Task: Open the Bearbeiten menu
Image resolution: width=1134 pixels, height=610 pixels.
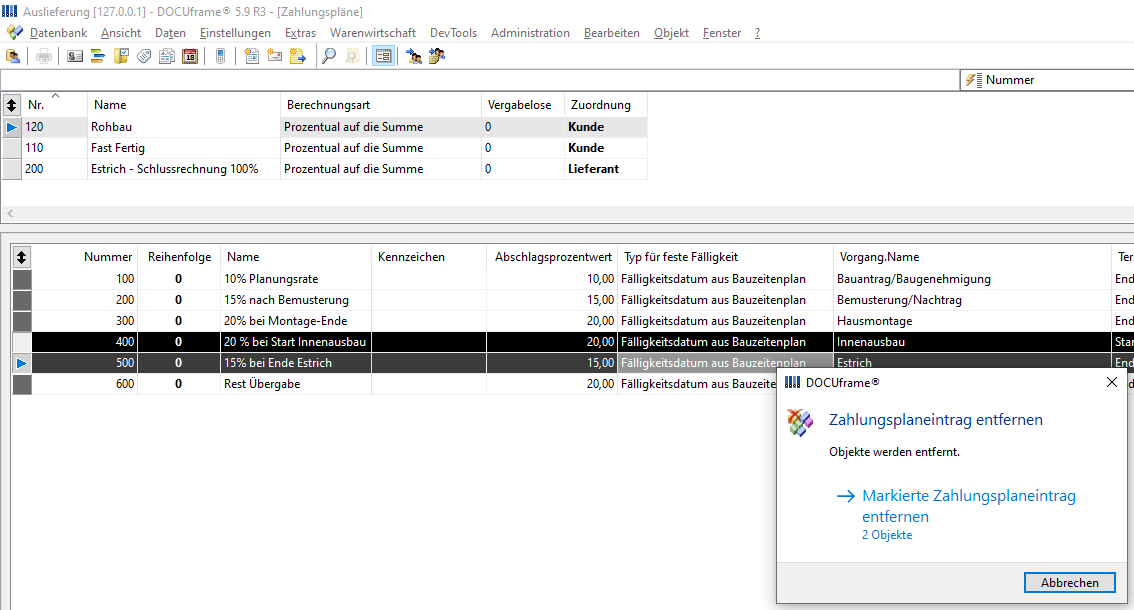Action: [x=612, y=33]
